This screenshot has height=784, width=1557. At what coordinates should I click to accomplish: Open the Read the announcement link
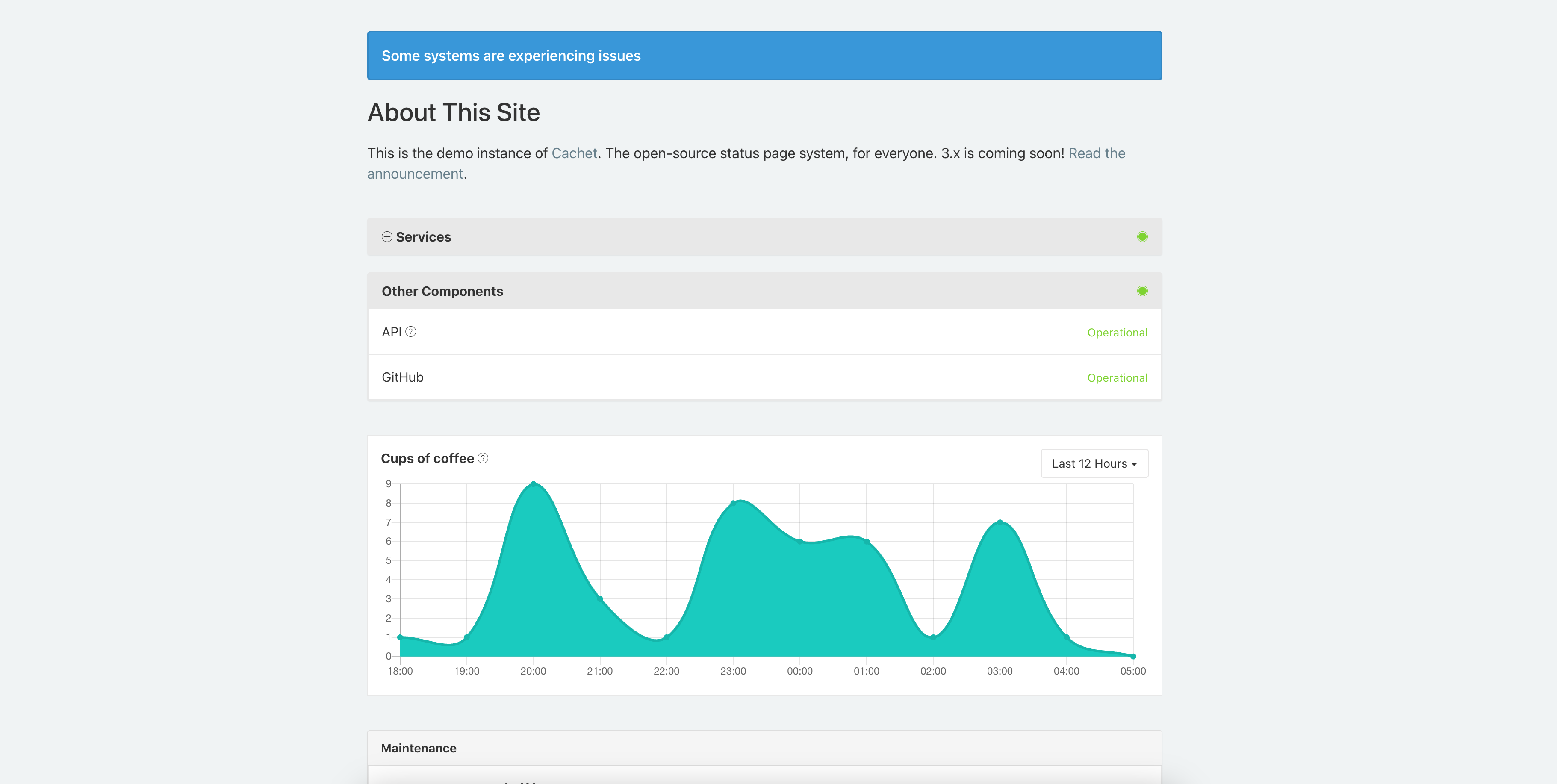point(746,164)
